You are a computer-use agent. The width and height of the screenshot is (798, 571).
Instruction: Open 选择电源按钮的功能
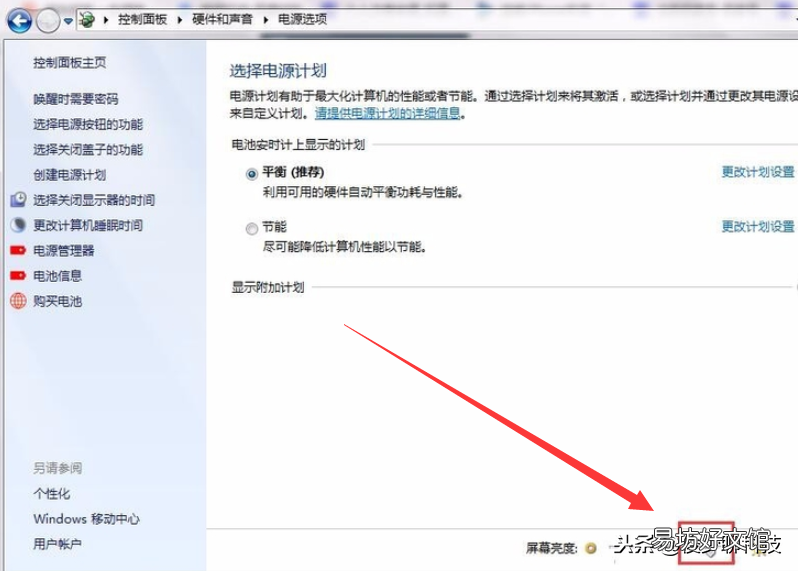[x=88, y=124]
